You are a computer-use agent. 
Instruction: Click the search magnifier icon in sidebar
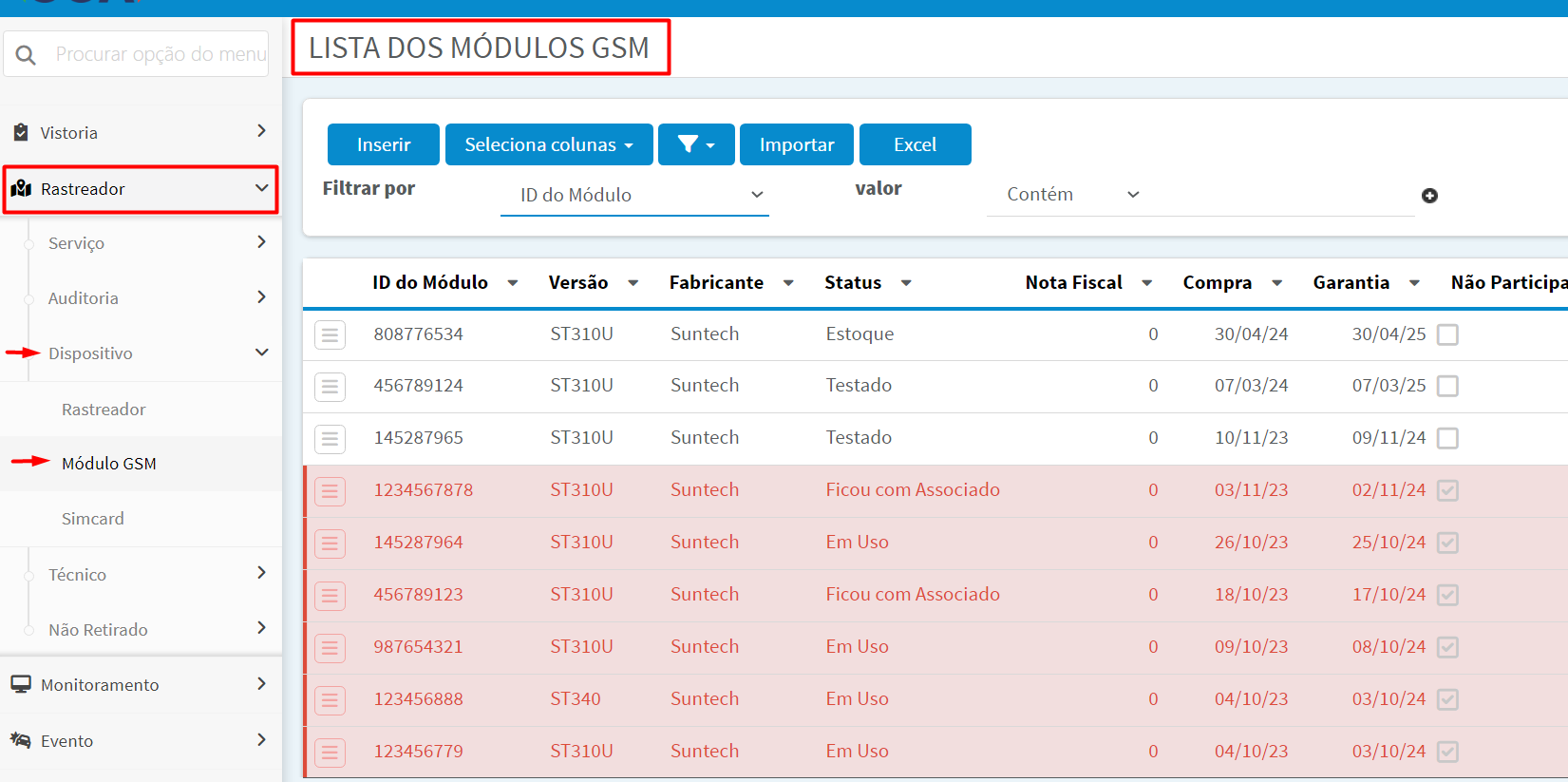click(x=26, y=55)
